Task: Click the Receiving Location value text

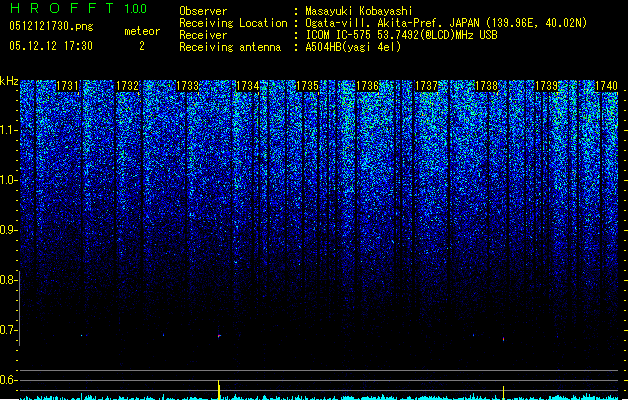Action: pyautogui.click(x=446, y=23)
